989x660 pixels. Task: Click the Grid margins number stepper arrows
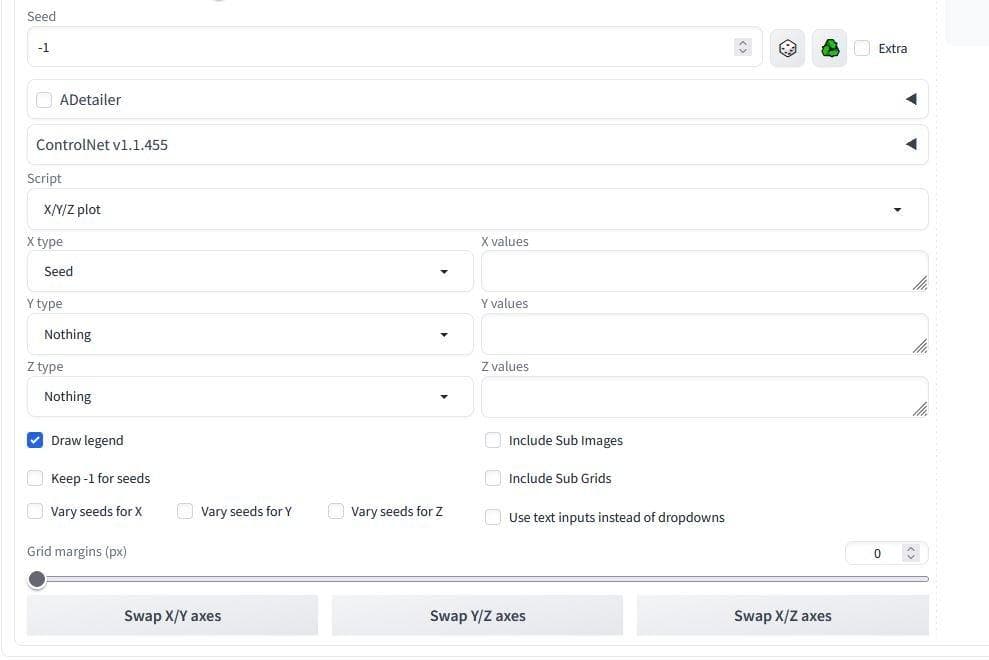pos(910,553)
